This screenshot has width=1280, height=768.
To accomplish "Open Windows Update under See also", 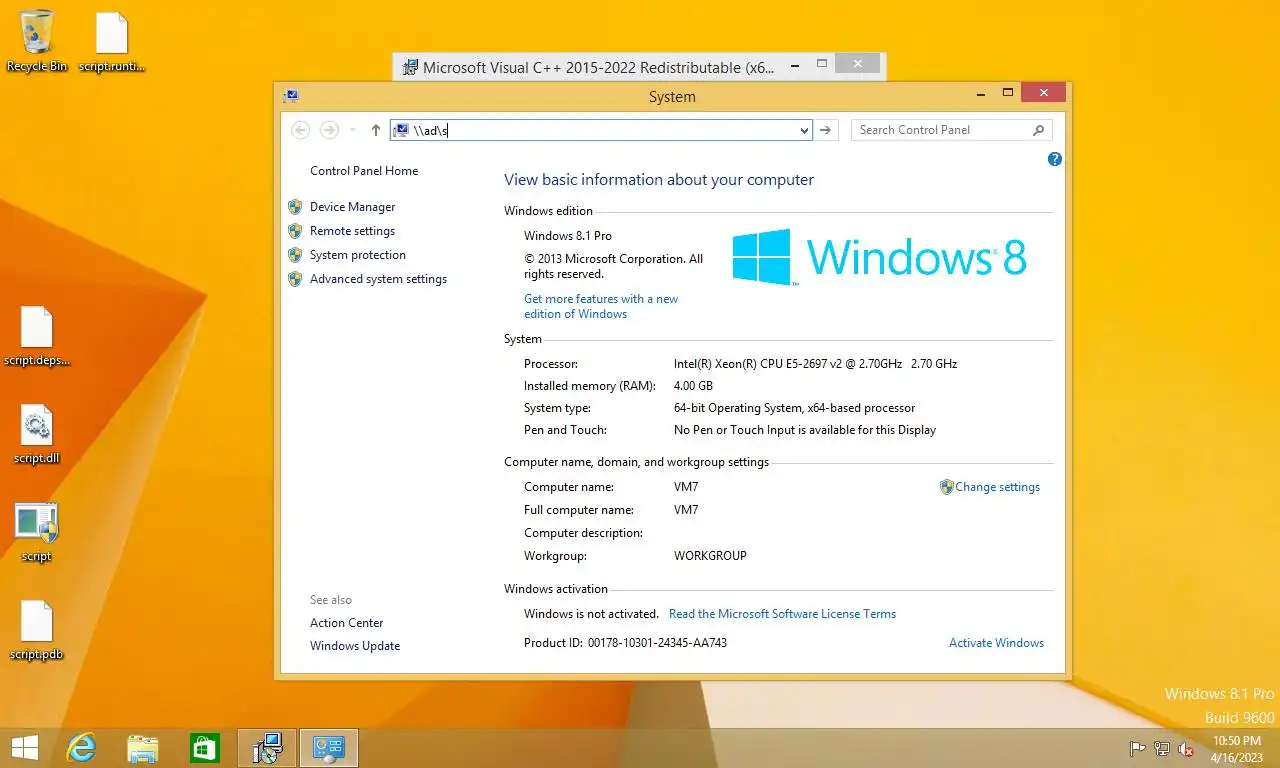I will (355, 646).
